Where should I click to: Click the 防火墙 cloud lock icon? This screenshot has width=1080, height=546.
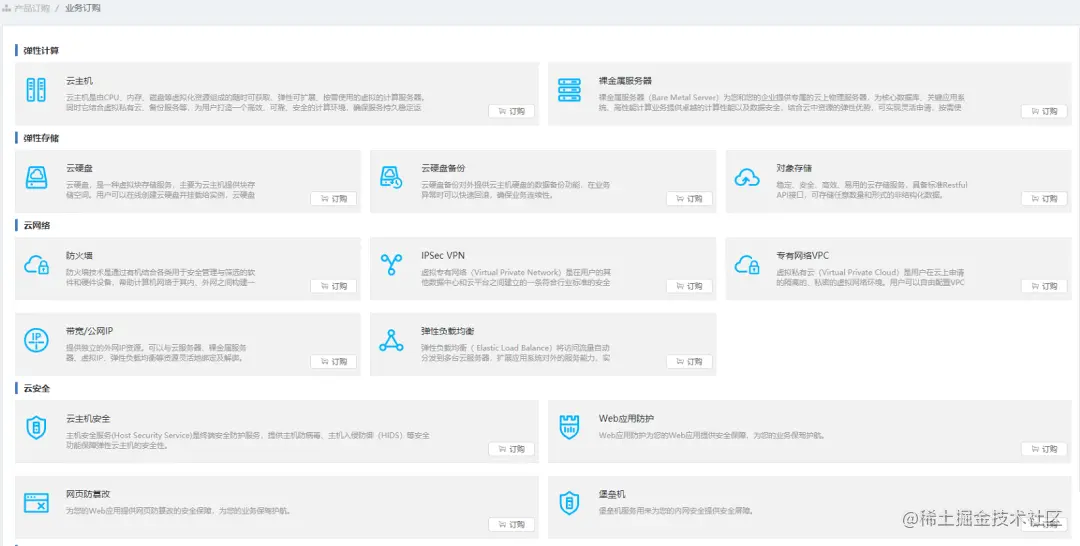[x=36, y=264]
